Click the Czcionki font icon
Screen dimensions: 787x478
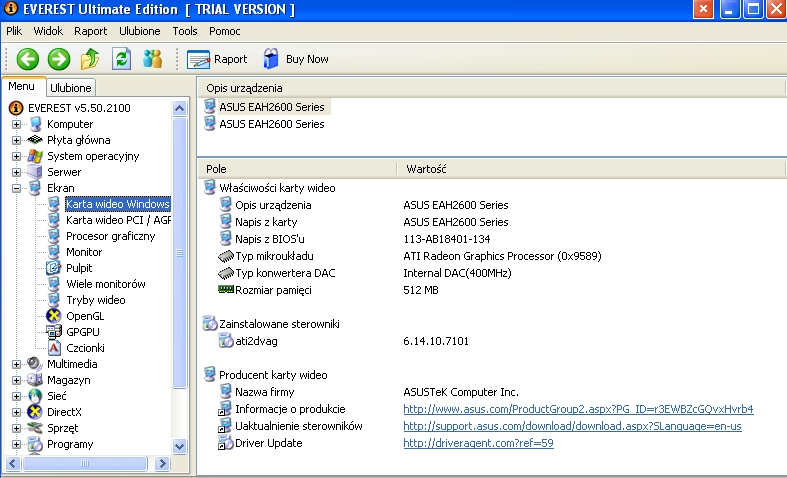coord(54,348)
